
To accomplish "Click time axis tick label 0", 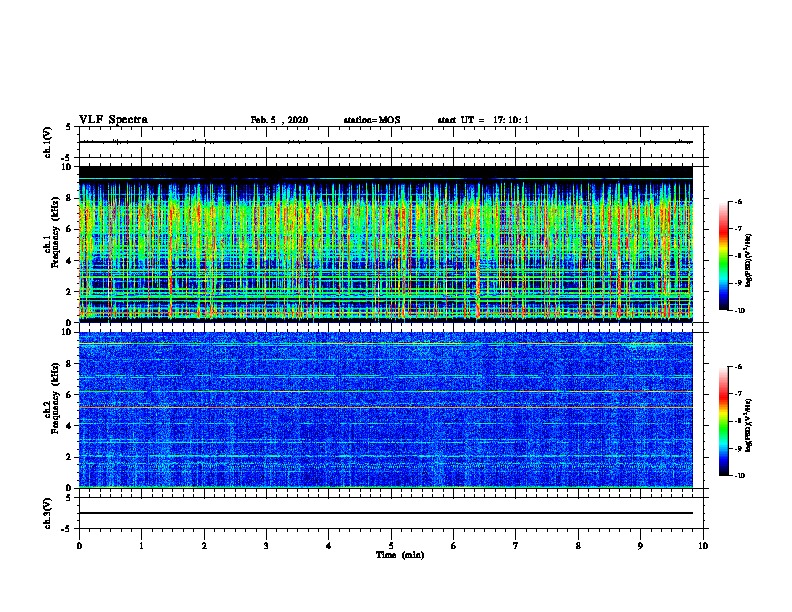I will point(79,546).
